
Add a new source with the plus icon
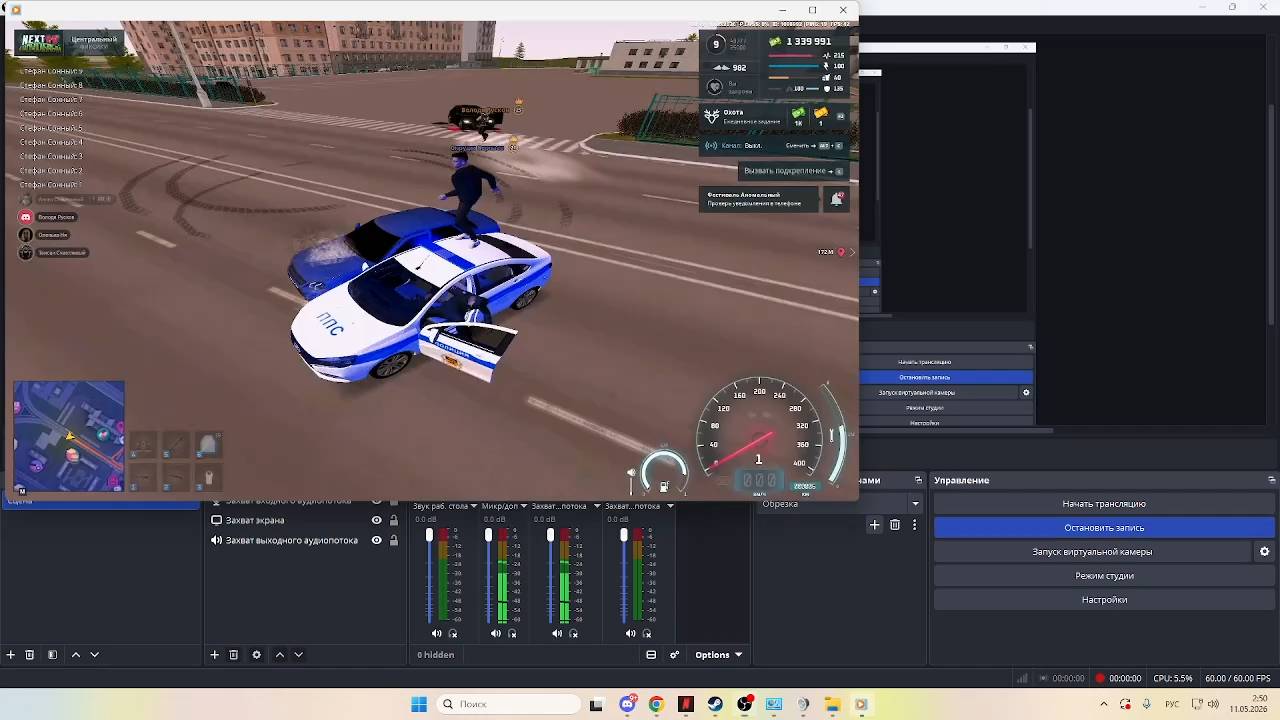pyautogui.click(x=214, y=655)
